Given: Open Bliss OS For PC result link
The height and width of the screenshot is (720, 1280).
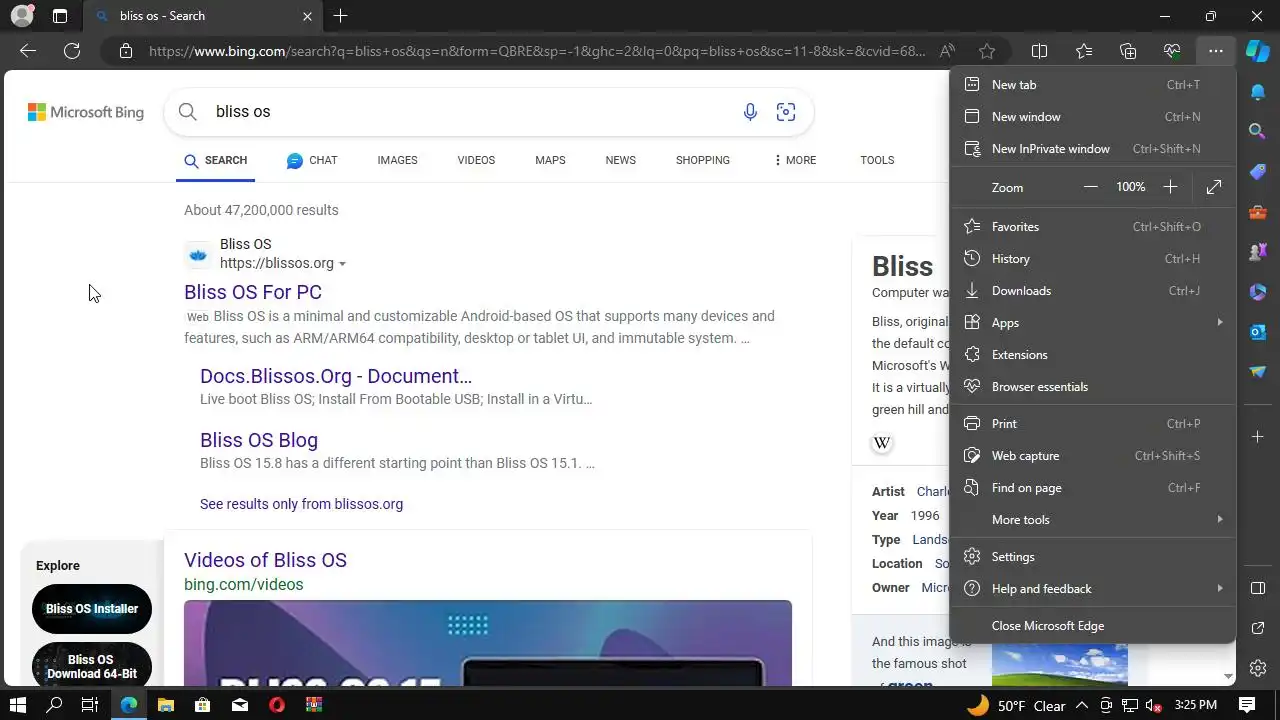Looking at the screenshot, I should (x=253, y=292).
